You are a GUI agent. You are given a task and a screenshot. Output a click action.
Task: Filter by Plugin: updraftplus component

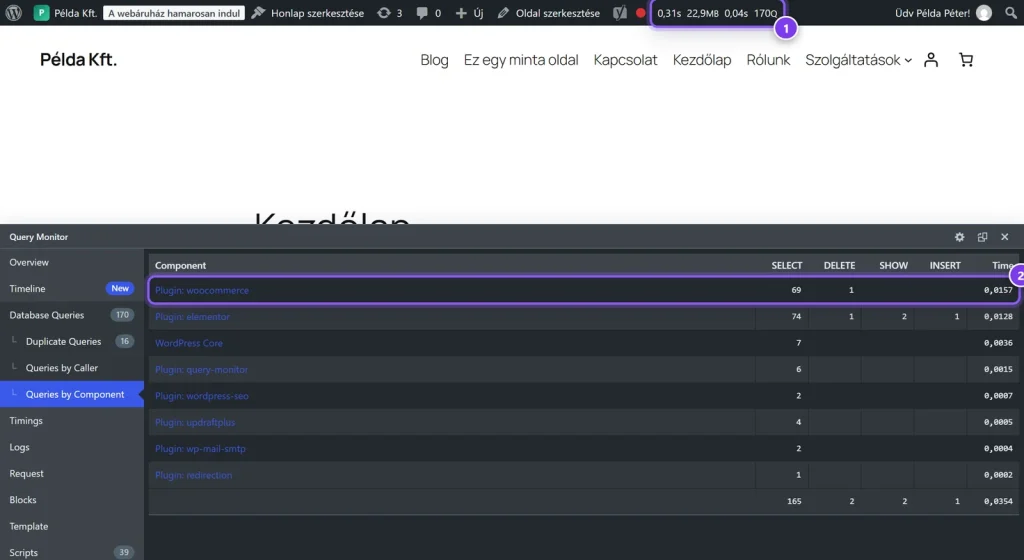tap(195, 422)
